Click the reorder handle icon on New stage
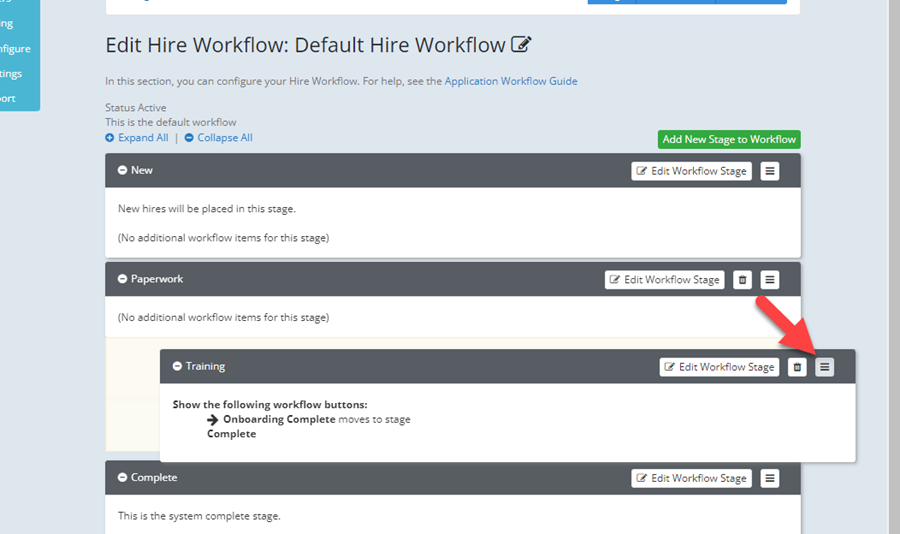This screenshot has height=534, width=900. [770, 171]
